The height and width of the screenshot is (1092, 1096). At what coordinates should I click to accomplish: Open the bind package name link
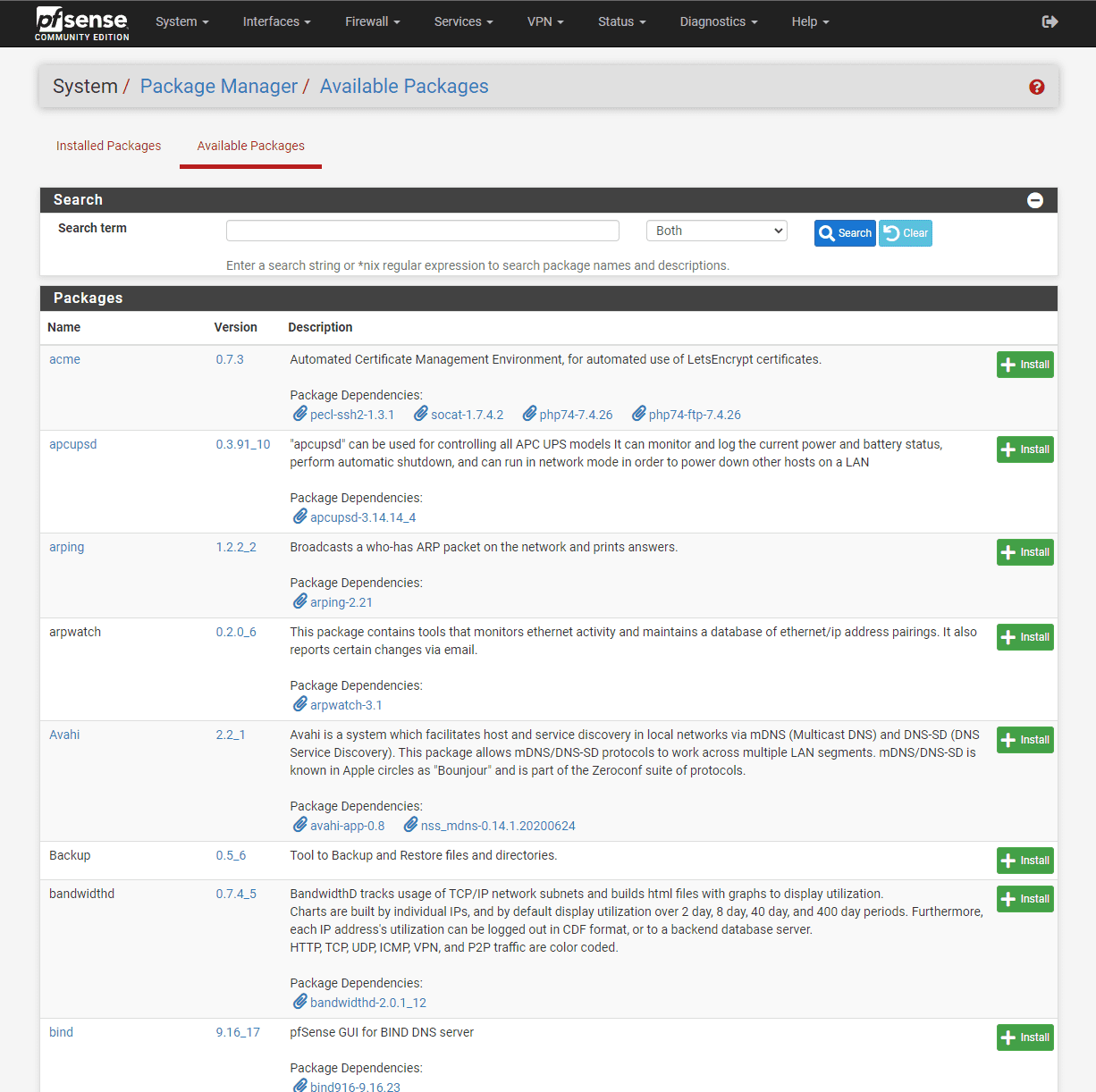[61, 1032]
